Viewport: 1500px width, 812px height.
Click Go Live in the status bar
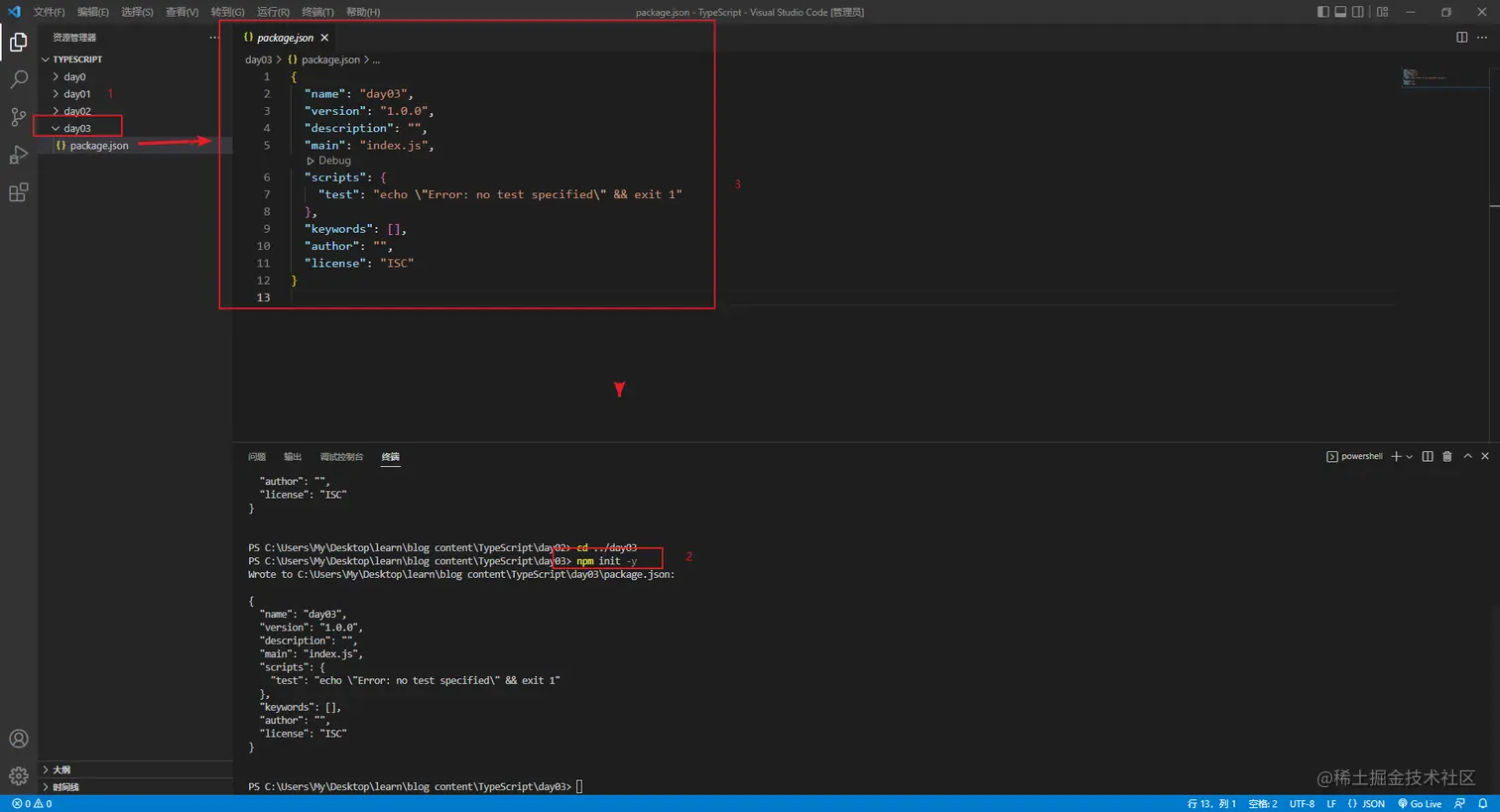[x=1420, y=804]
